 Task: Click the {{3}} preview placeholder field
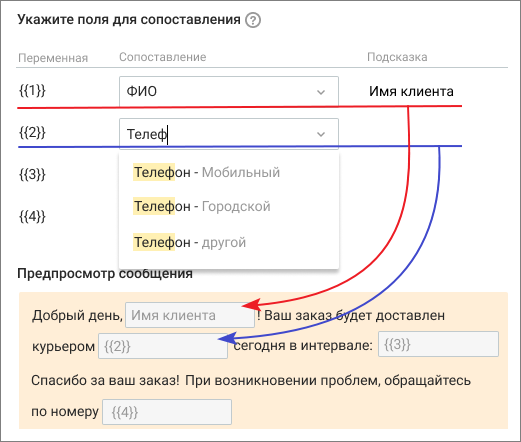(x=438, y=344)
